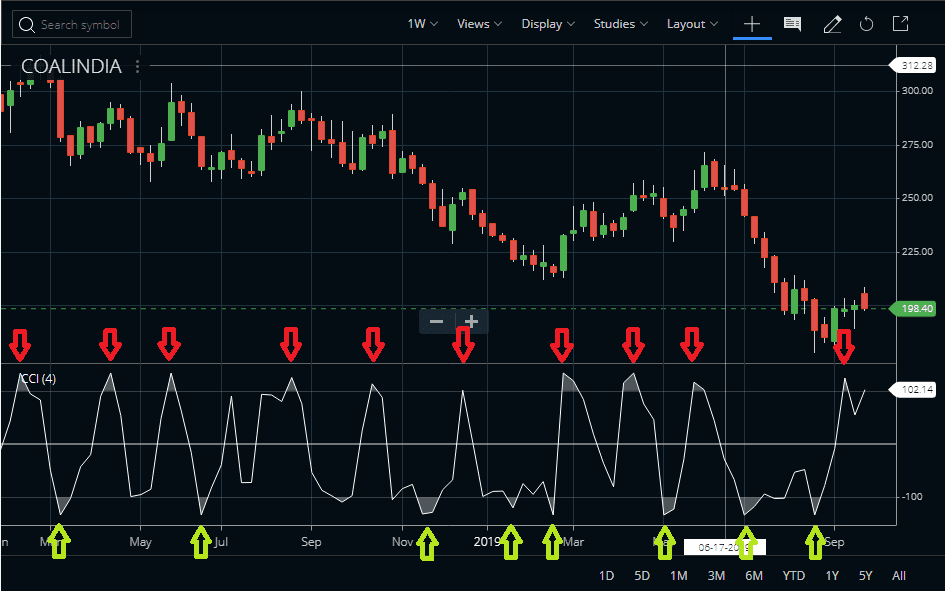Select the 6M range

754,576
